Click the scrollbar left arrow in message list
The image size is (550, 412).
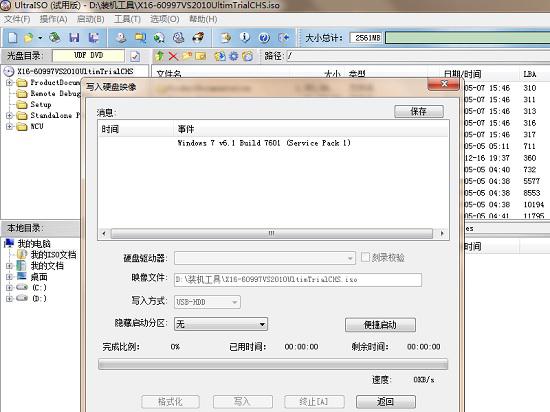click(x=103, y=233)
